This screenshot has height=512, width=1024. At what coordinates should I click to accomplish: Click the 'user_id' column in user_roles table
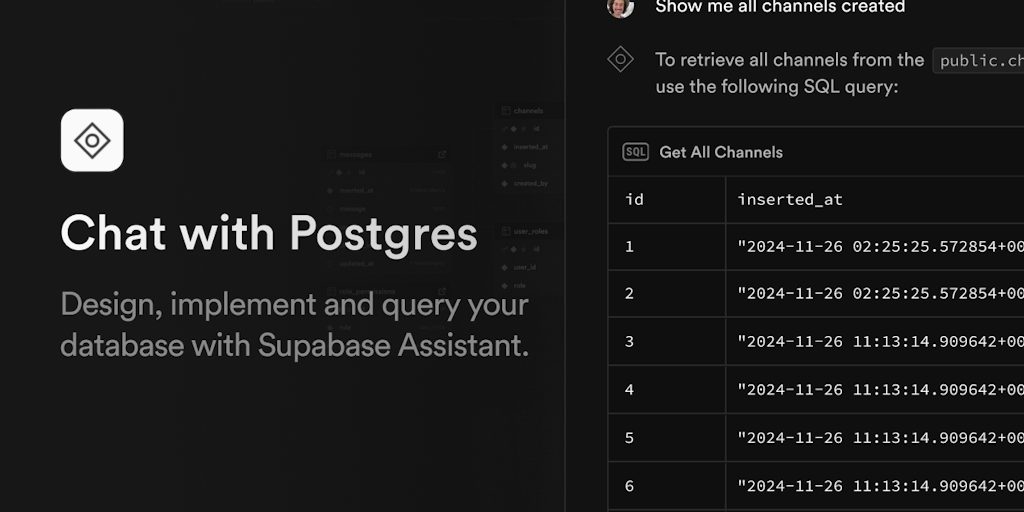526,267
